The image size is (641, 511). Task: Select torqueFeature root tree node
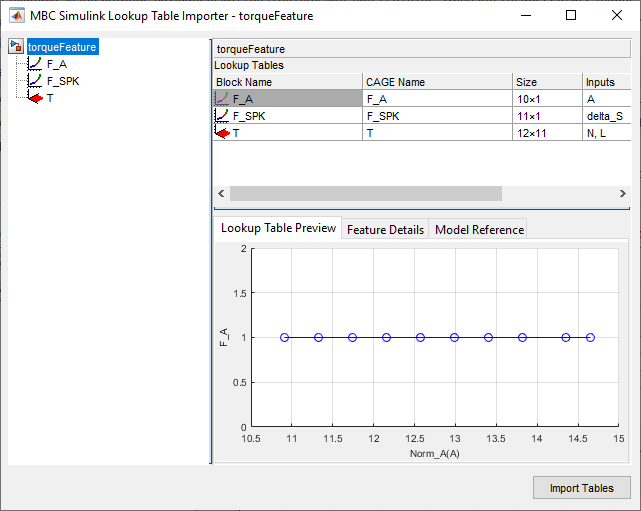62,47
